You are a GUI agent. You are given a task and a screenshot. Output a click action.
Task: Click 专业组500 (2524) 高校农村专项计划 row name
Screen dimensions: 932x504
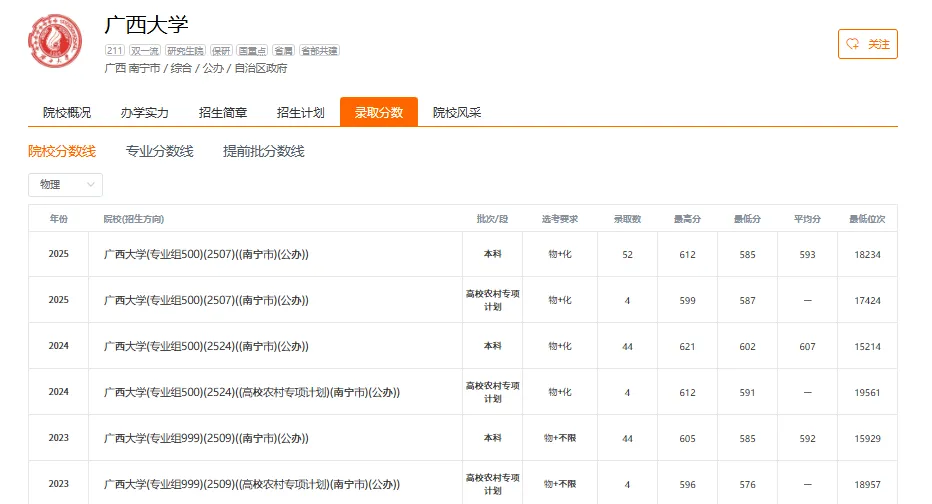[x=252, y=392]
